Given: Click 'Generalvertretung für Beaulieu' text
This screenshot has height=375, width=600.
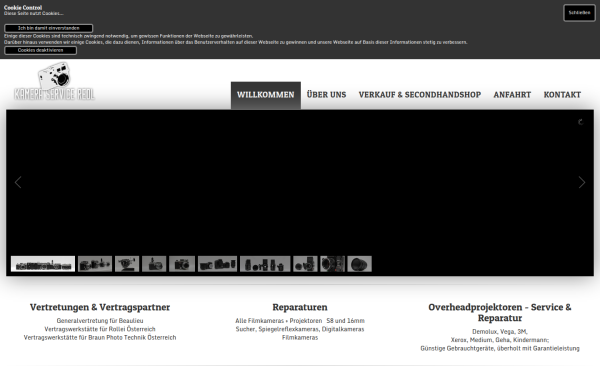Looking at the screenshot, I should (100, 321).
